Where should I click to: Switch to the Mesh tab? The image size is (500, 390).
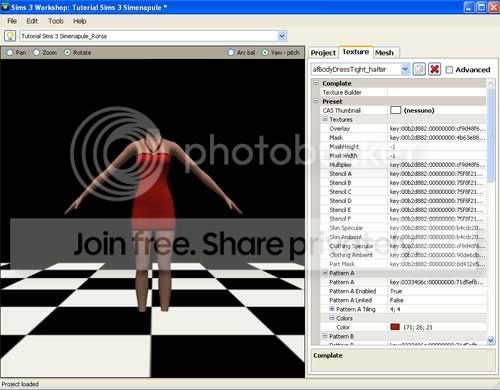[384, 53]
